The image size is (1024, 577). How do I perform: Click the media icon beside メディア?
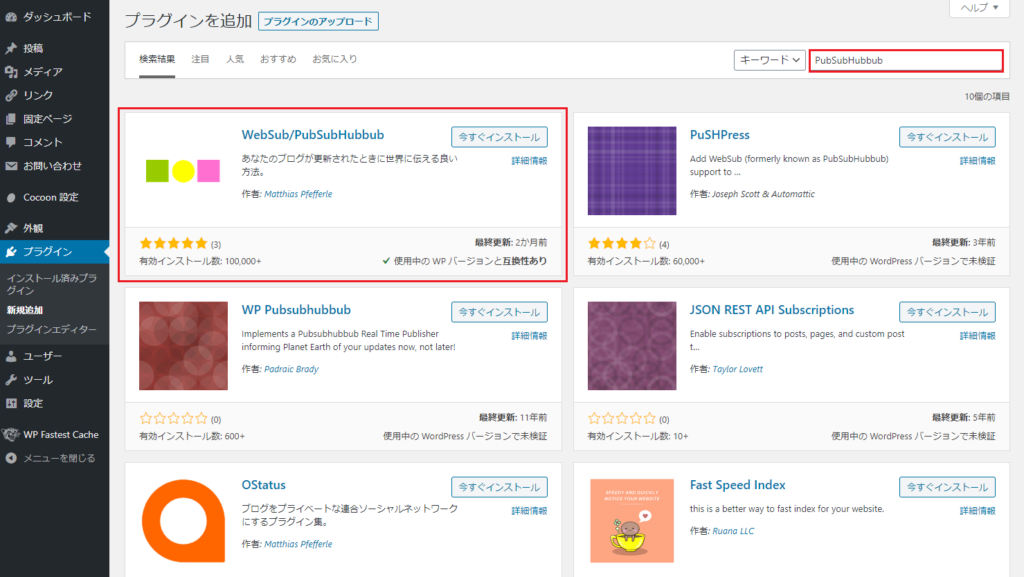[x=11, y=72]
